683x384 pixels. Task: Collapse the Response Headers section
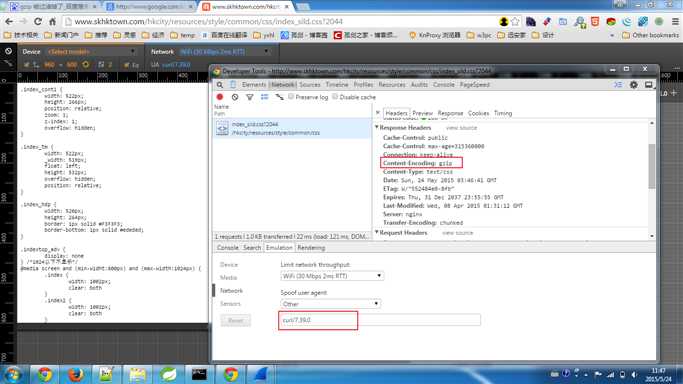pyautogui.click(x=377, y=128)
